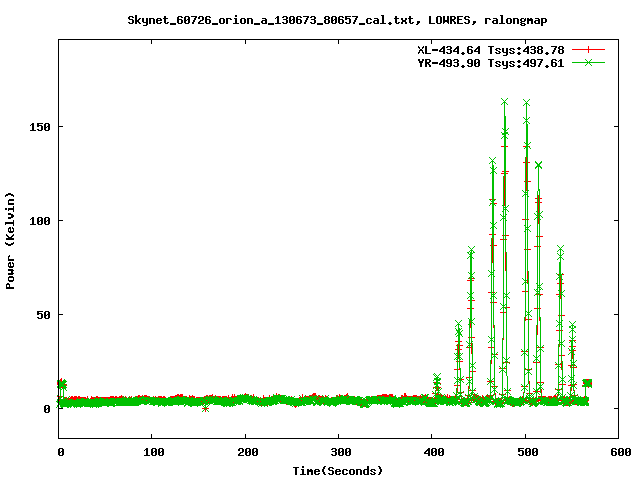Click x-axis tick label 200

(247, 452)
